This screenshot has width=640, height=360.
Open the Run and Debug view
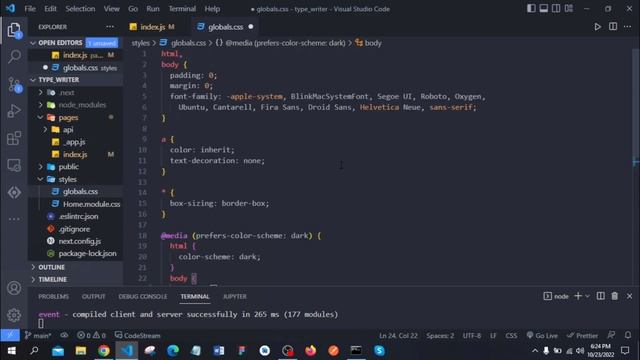[14, 111]
